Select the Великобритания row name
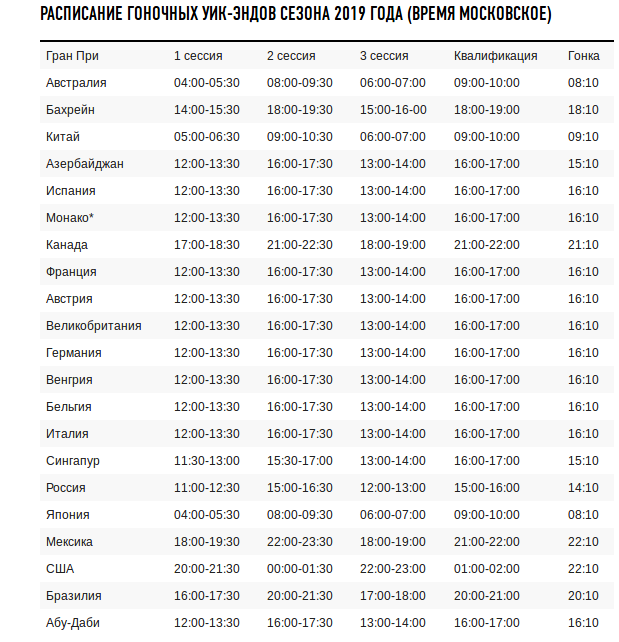The image size is (619, 642). click(x=94, y=326)
